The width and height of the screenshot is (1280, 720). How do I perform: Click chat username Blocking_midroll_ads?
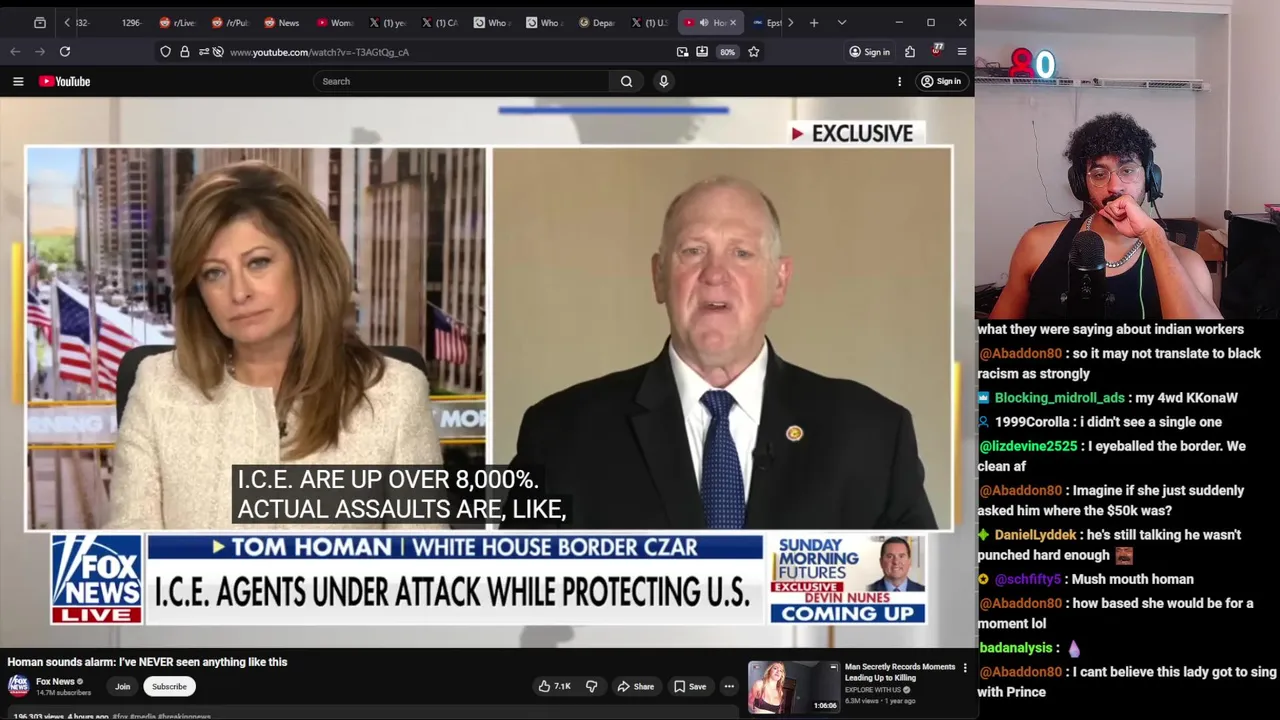(1059, 397)
